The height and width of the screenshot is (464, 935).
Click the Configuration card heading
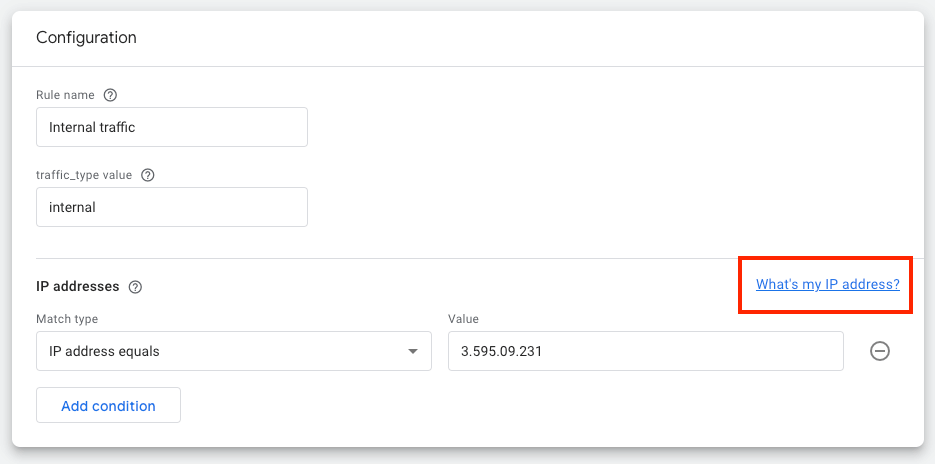(x=86, y=38)
